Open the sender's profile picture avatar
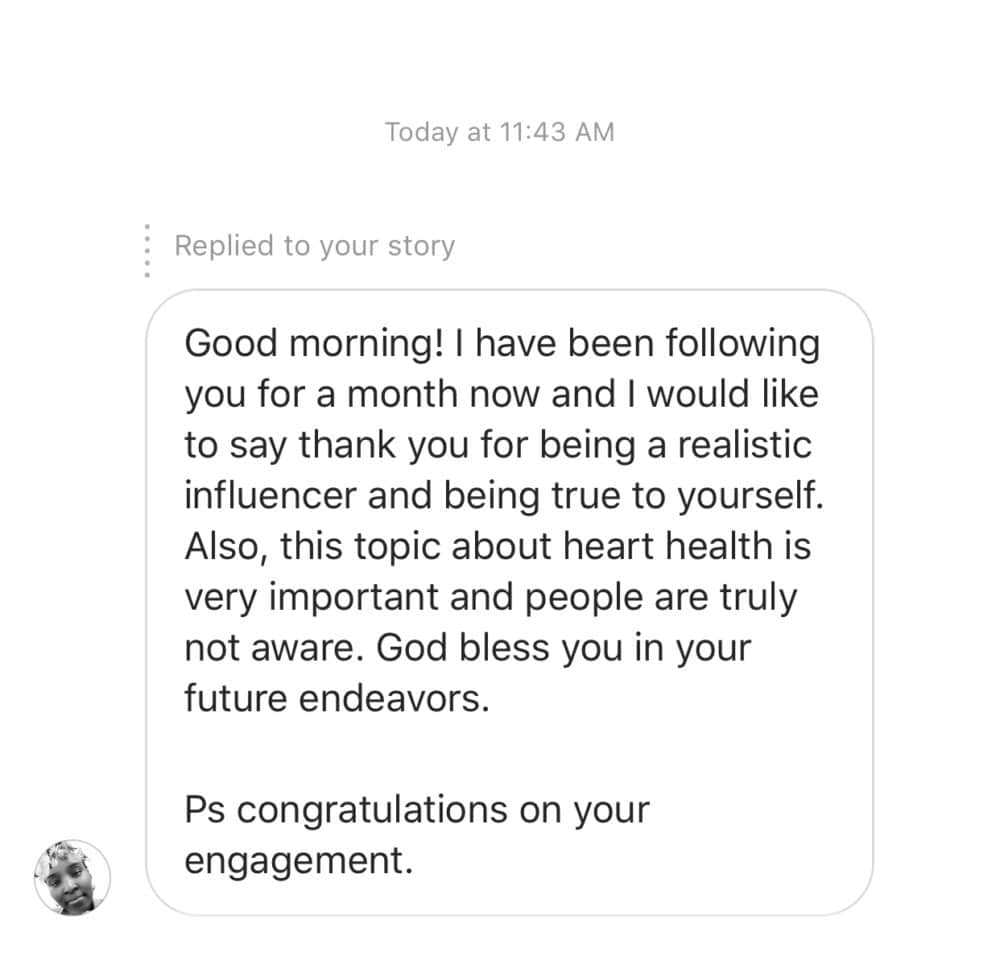Viewport: 1000px width, 965px height. coord(72,877)
